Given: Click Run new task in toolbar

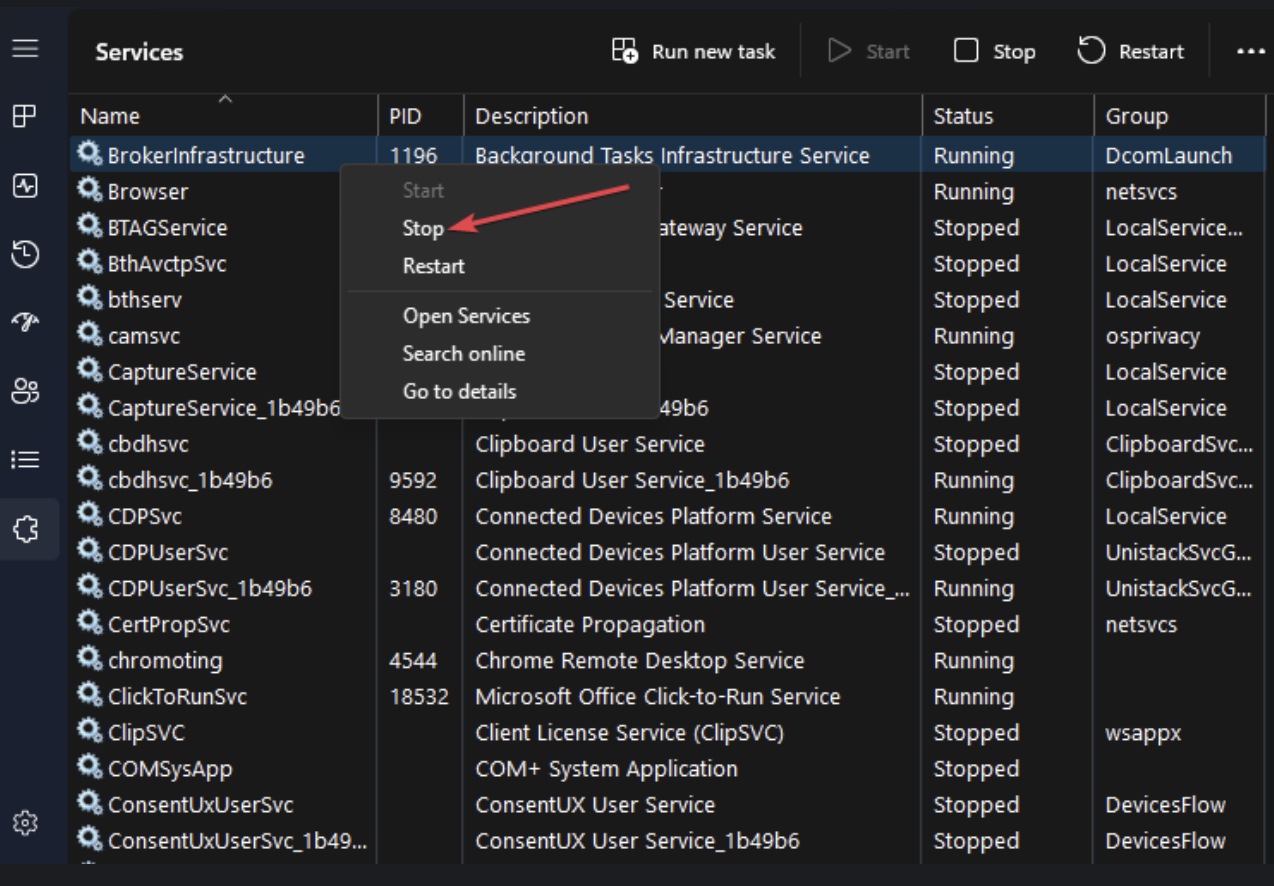Looking at the screenshot, I should click(x=693, y=51).
